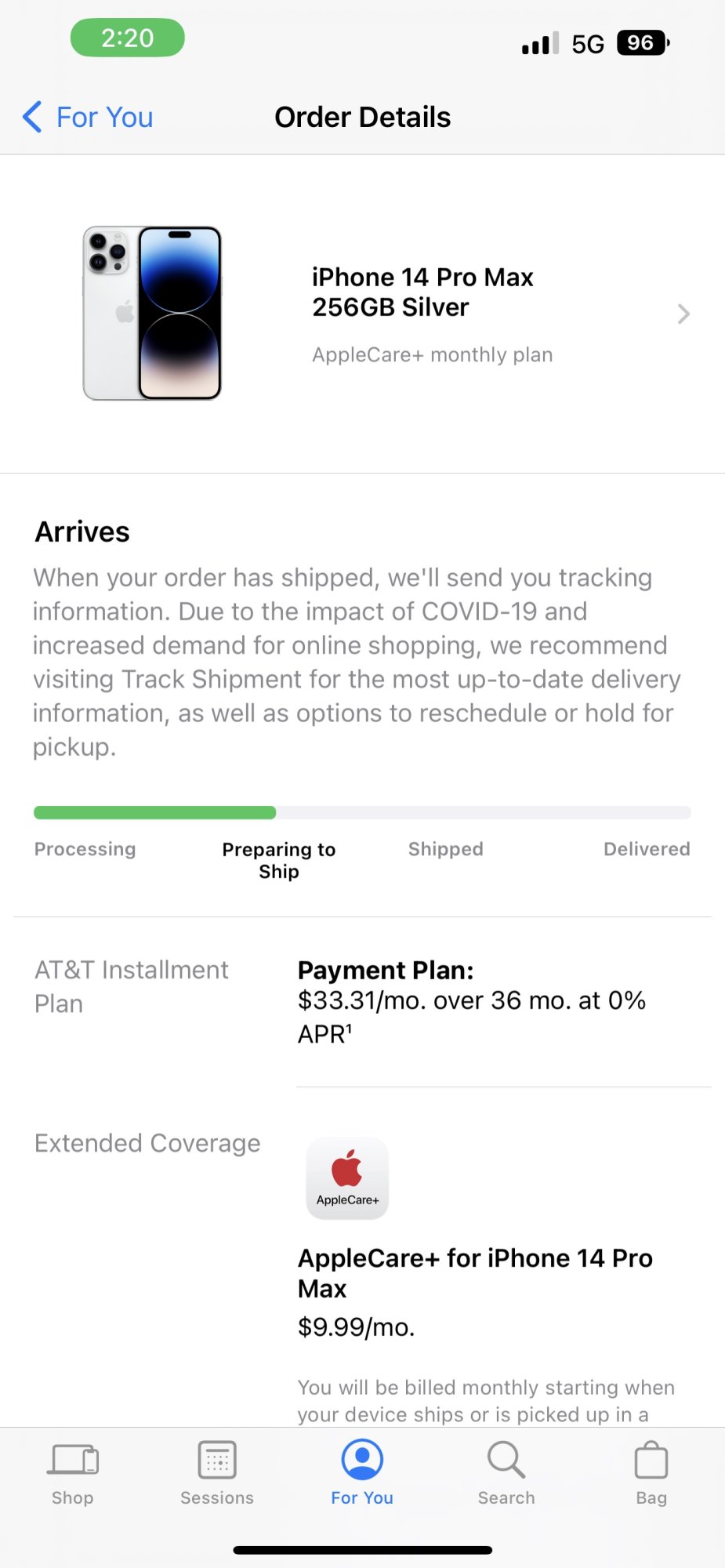The image size is (725, 1568).
Task: Tap the iPhone 14 Pro Max thumbnail
Action: point(152,314)
